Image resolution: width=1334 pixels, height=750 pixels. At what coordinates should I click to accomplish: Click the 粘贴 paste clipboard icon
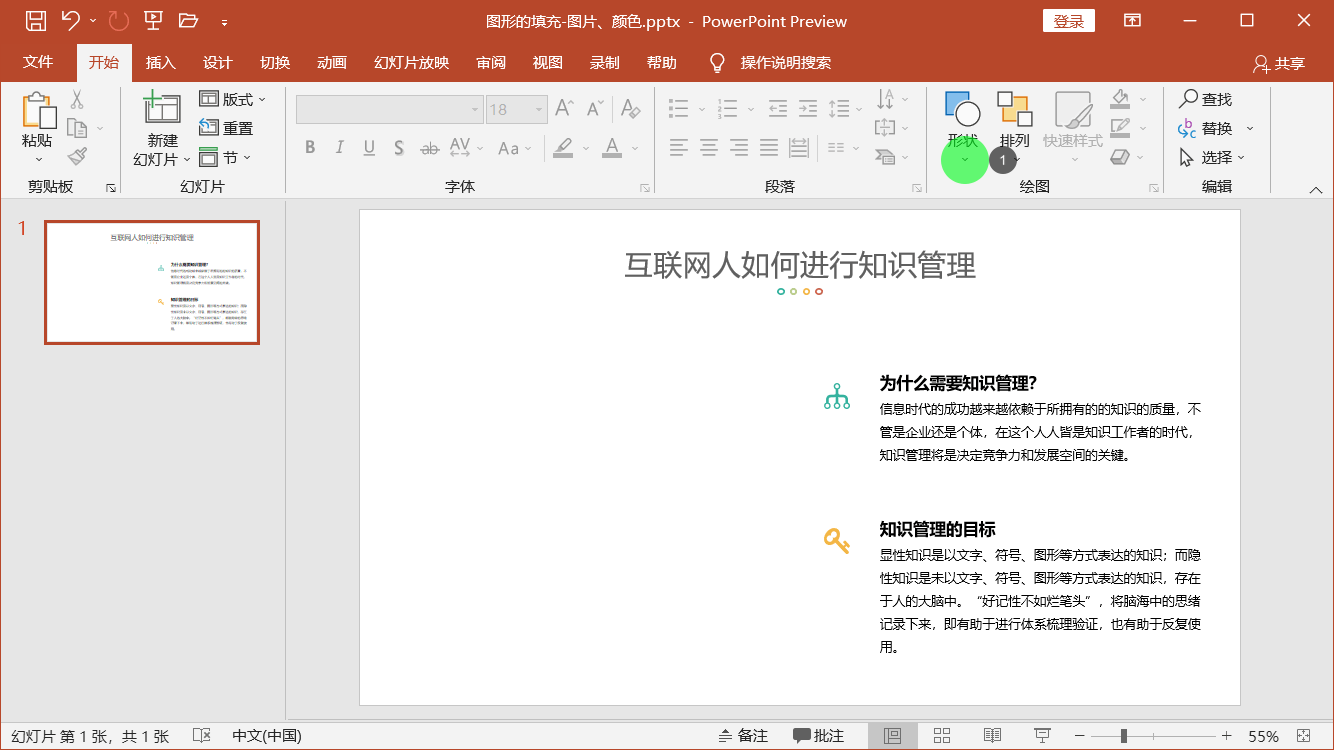pos(38,110)
